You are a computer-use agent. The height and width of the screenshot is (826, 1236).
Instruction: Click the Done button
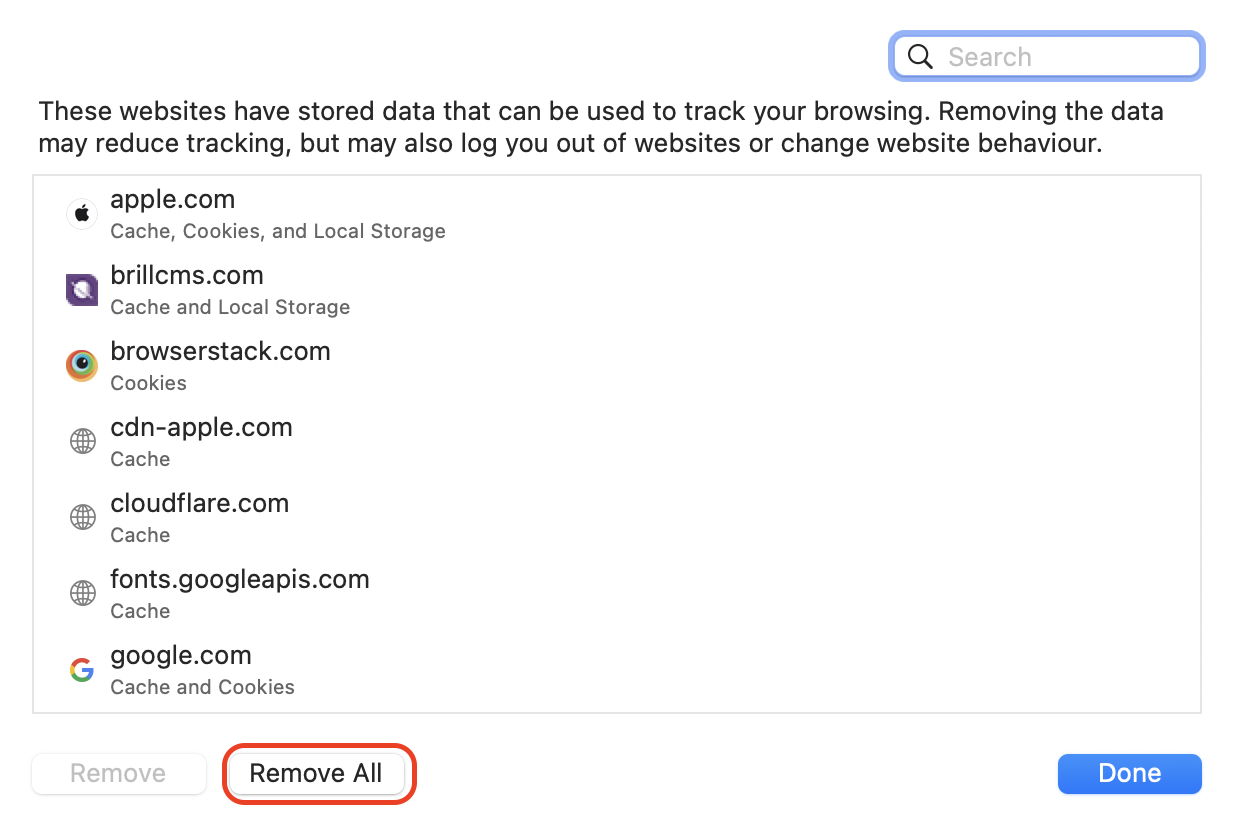(x=1129, y=773)
